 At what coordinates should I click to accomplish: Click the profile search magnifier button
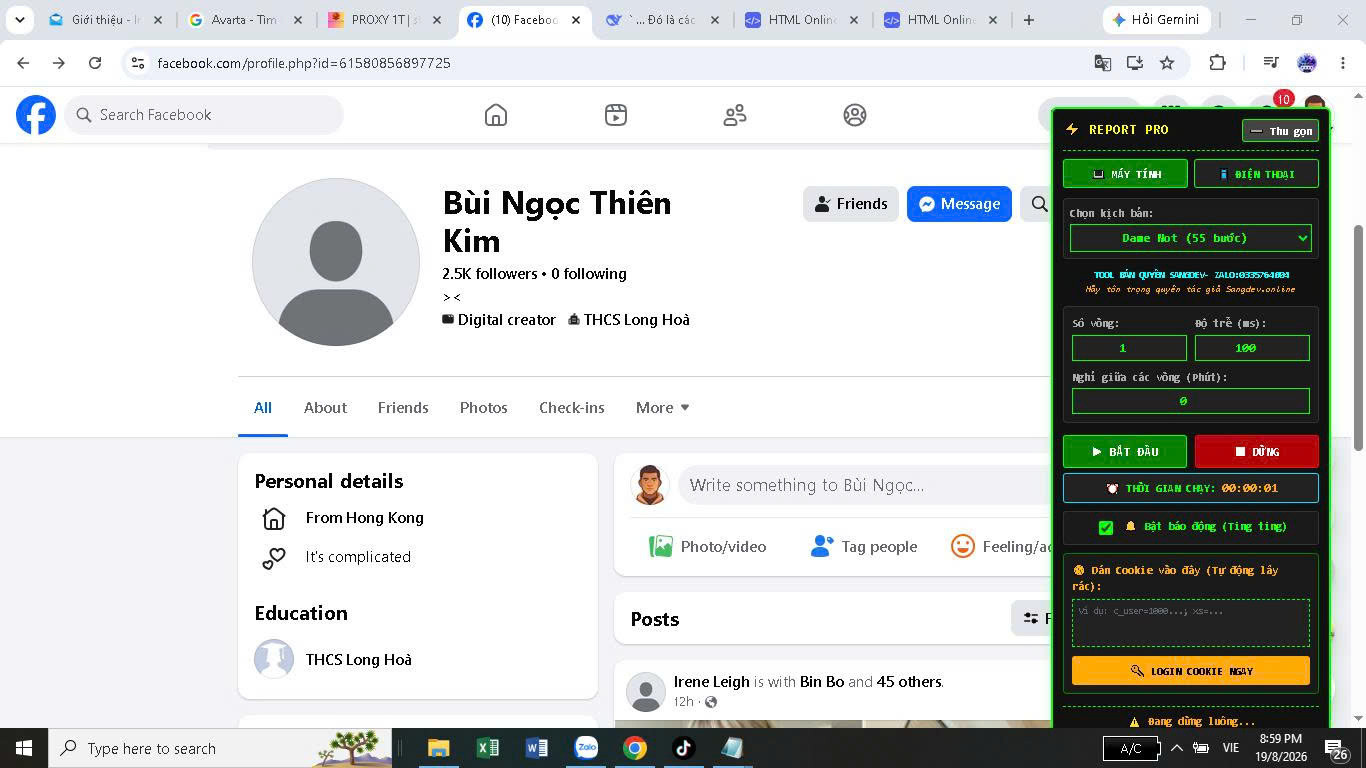(1040, 204)
